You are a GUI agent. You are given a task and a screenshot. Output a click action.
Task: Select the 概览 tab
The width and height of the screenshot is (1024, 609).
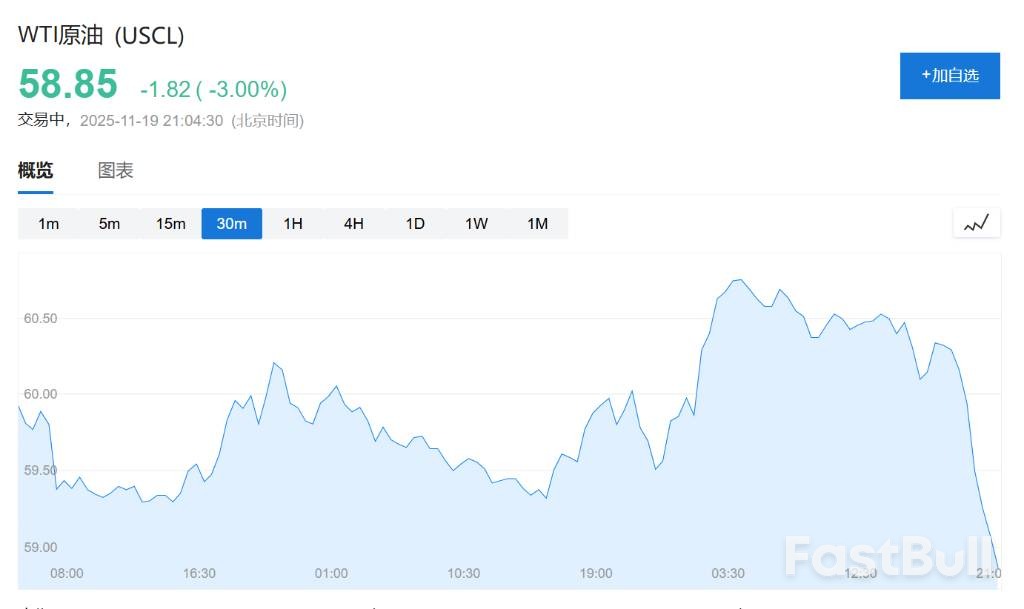coord(35,169)
